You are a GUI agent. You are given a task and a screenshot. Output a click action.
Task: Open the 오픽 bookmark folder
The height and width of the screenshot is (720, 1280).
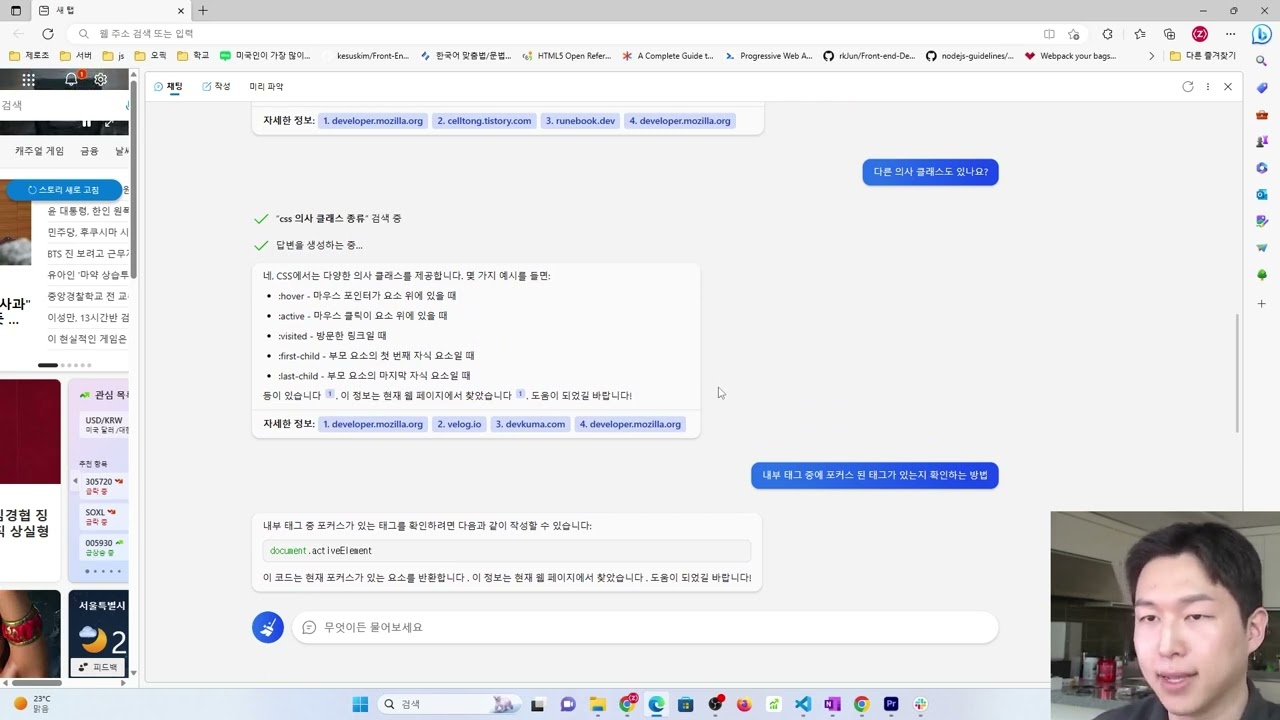[x=150, y=56]
